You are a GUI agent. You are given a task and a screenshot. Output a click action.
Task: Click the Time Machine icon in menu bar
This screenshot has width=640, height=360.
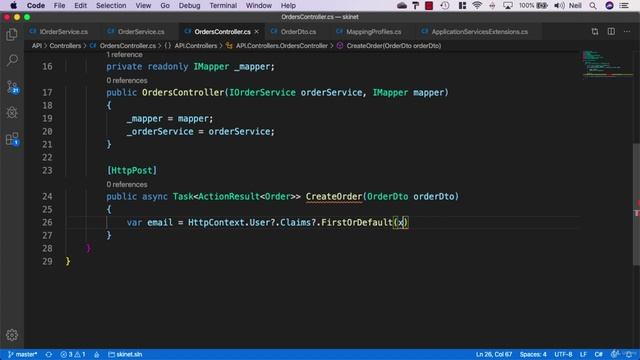[445, 6]
